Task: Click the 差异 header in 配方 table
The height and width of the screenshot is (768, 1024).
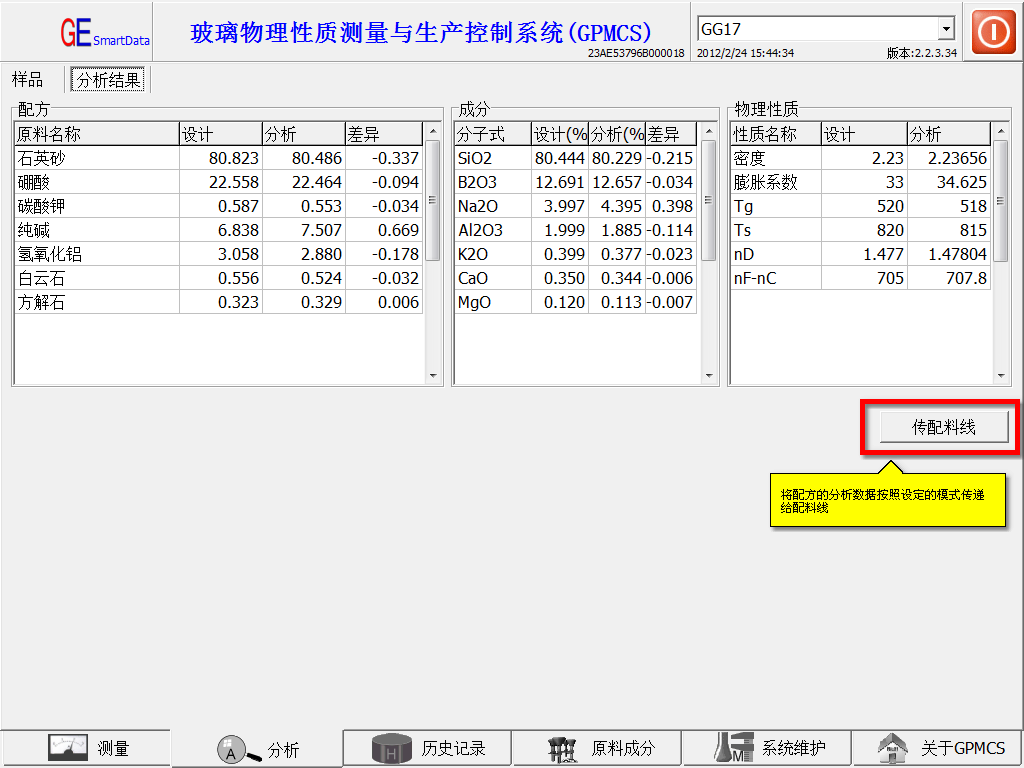Action: point(384,134)
